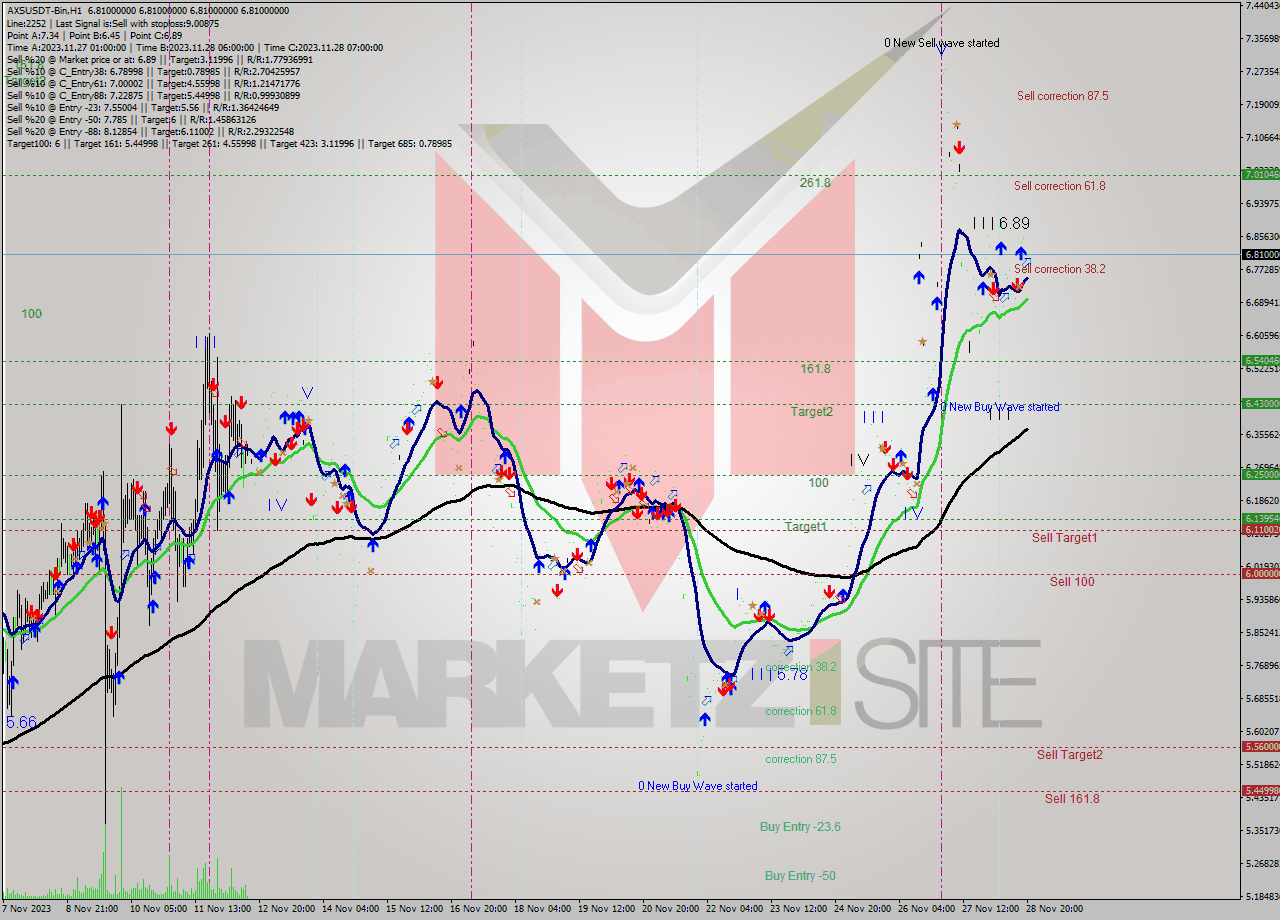Click the 7.44043 price axis value
The width and height of the screenshot is (1280, 920).
click(1261, 6)
